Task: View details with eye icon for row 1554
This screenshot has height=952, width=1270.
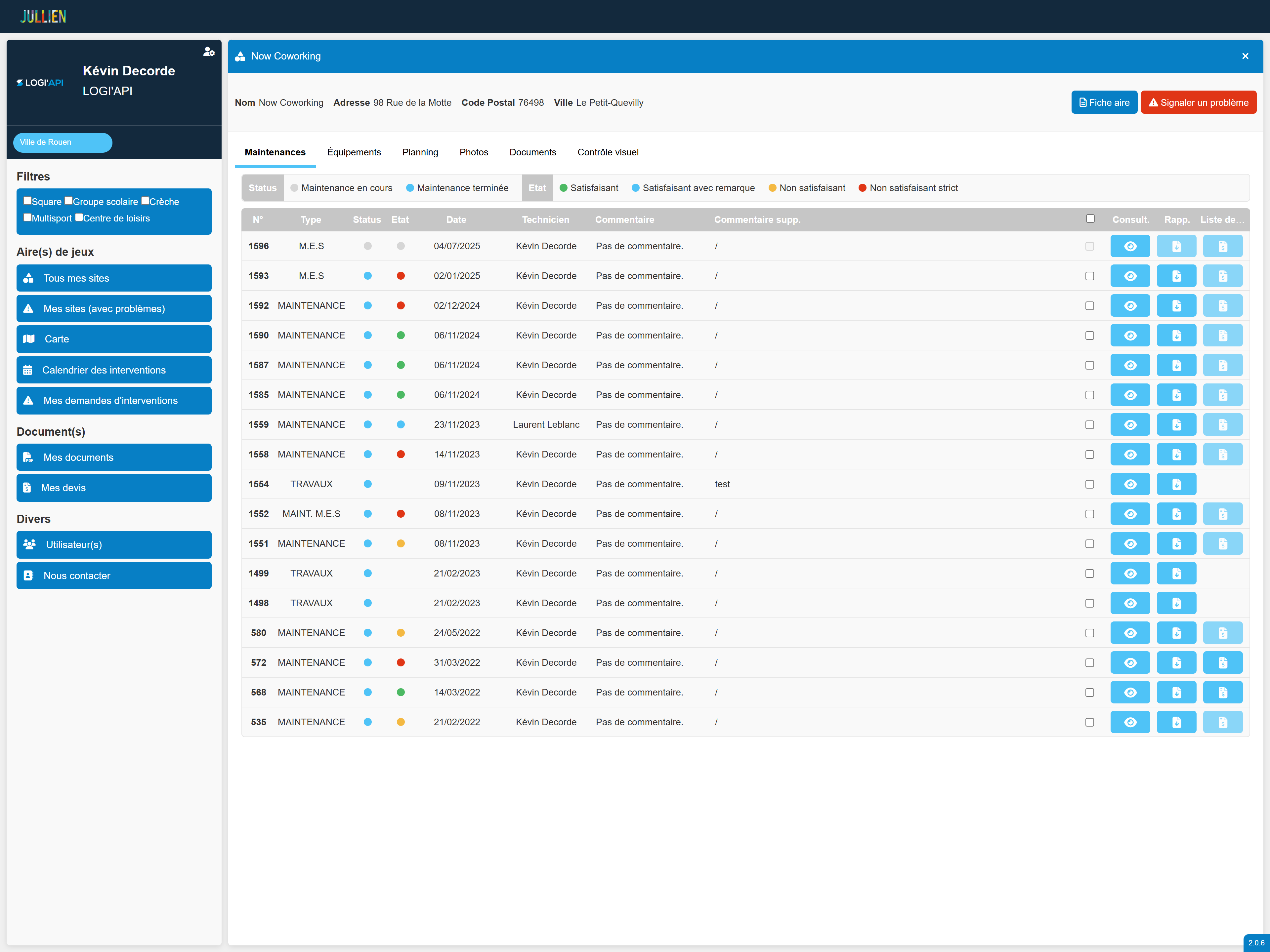Action: [1130, 484]
